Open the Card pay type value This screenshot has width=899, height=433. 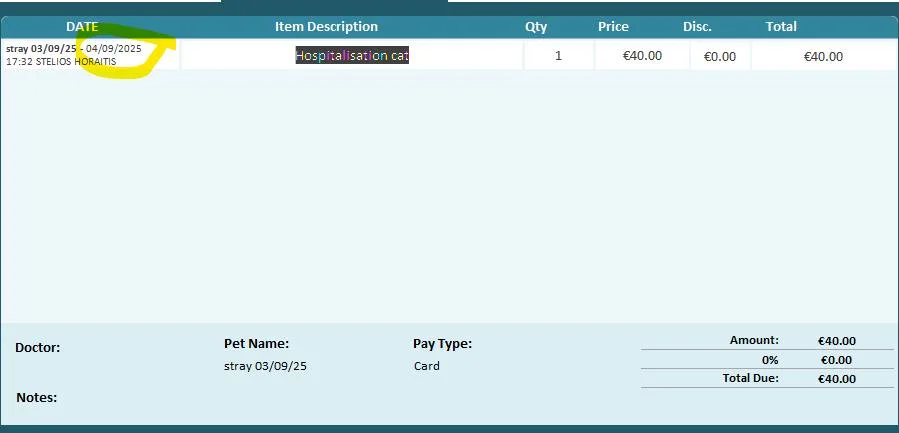(x=427, y=366)
